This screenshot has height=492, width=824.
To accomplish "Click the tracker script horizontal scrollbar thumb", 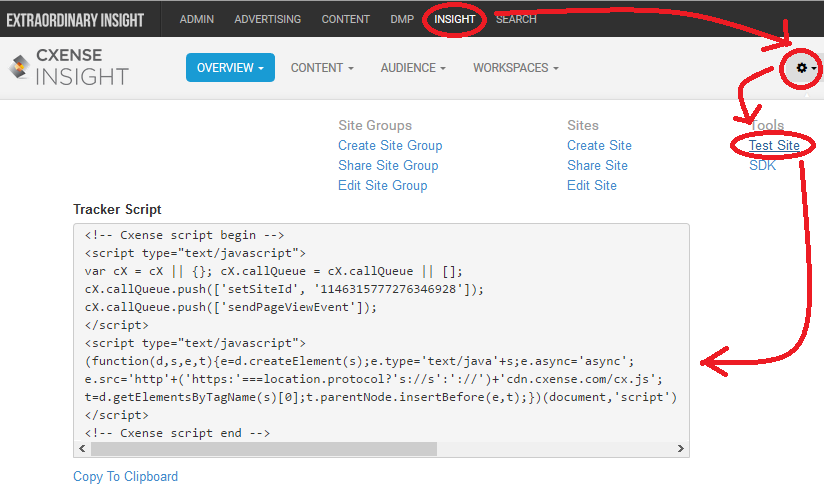I will pyautogui.click(x=264, y=448).
